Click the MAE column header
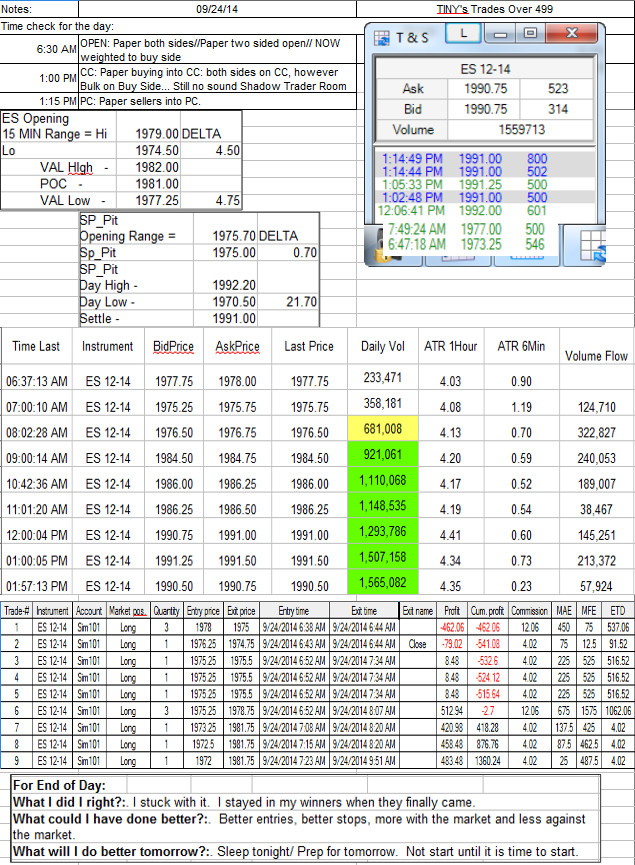 click(x=564, y=611)
